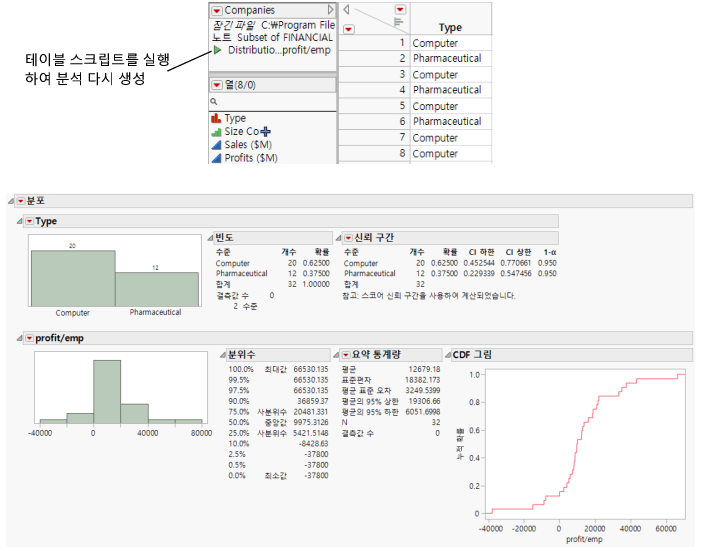This screenshot has height=551, width=706.
Task: Open the Companies table red triangle menu
Action: 217,10
